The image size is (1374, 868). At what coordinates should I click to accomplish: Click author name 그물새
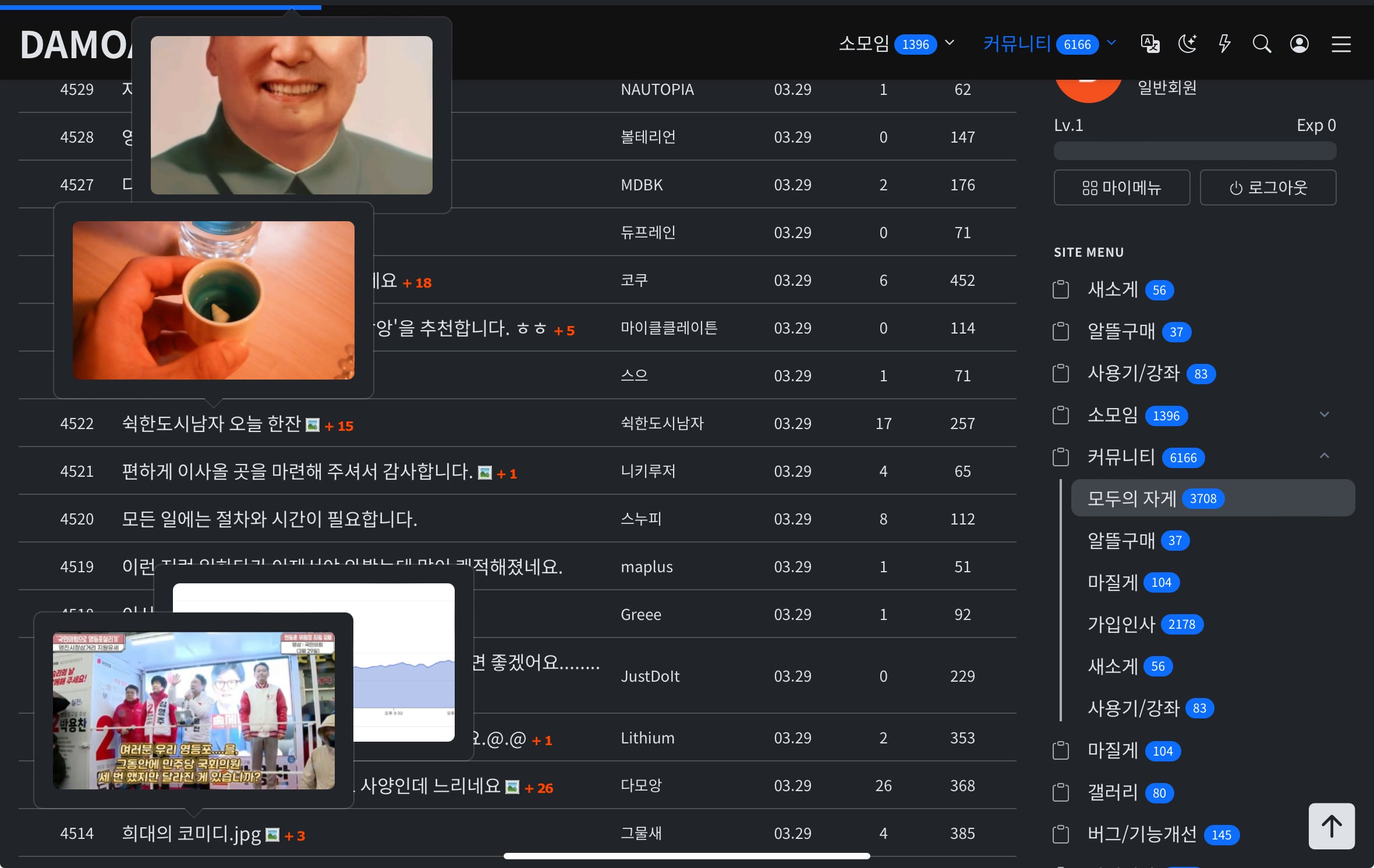point(641,833)
